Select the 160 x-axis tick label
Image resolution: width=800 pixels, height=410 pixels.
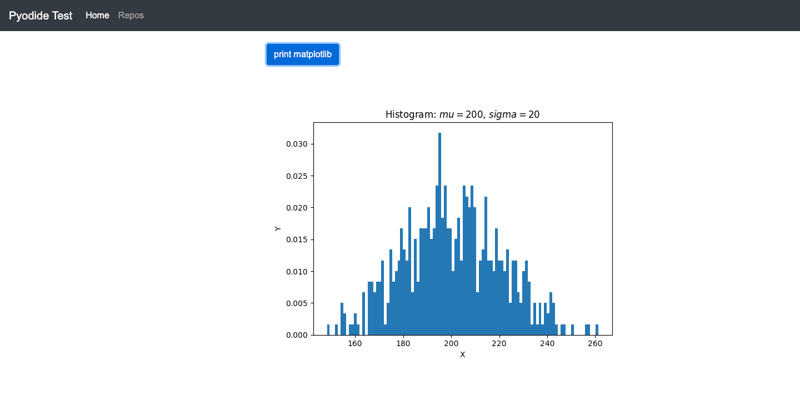[x=355, y=343]
